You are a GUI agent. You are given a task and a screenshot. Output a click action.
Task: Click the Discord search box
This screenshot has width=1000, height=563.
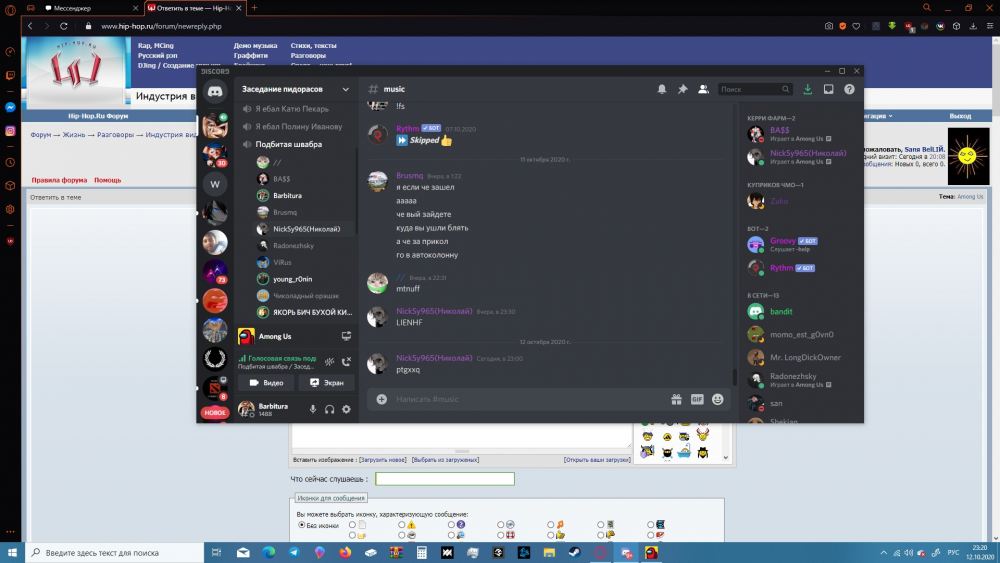pos(755,89)
